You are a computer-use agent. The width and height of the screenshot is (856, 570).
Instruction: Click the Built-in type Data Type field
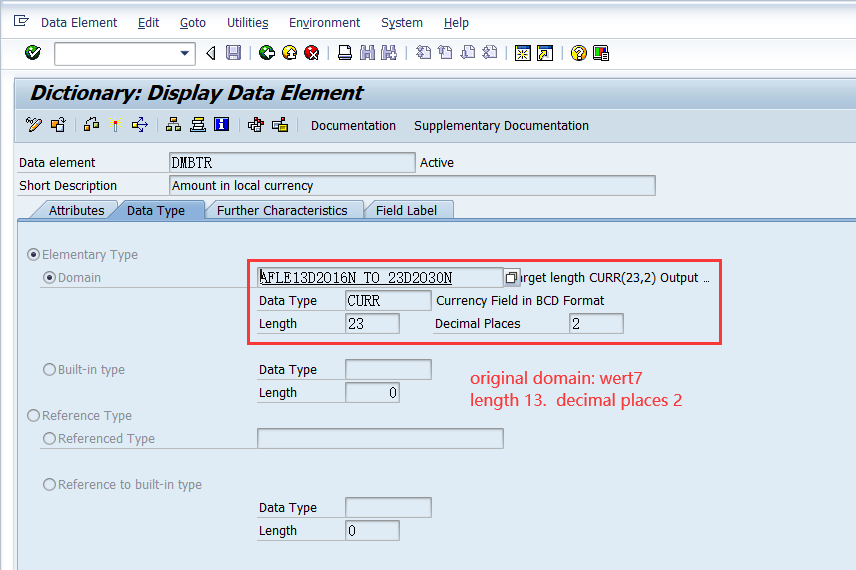[388, 369]
